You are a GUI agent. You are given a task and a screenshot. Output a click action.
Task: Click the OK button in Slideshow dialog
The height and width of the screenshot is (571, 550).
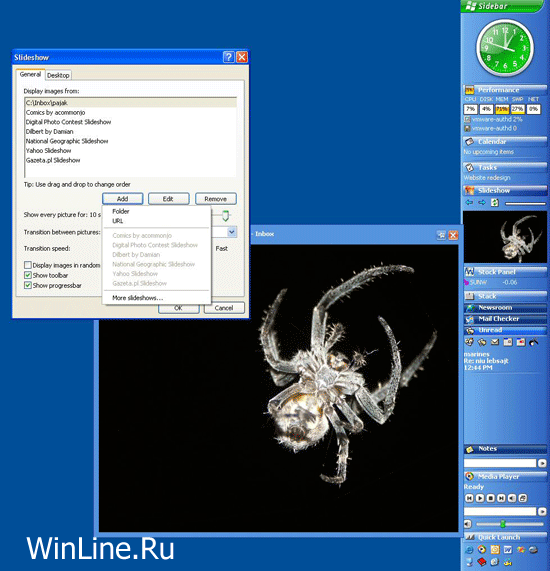coord(178,308)
